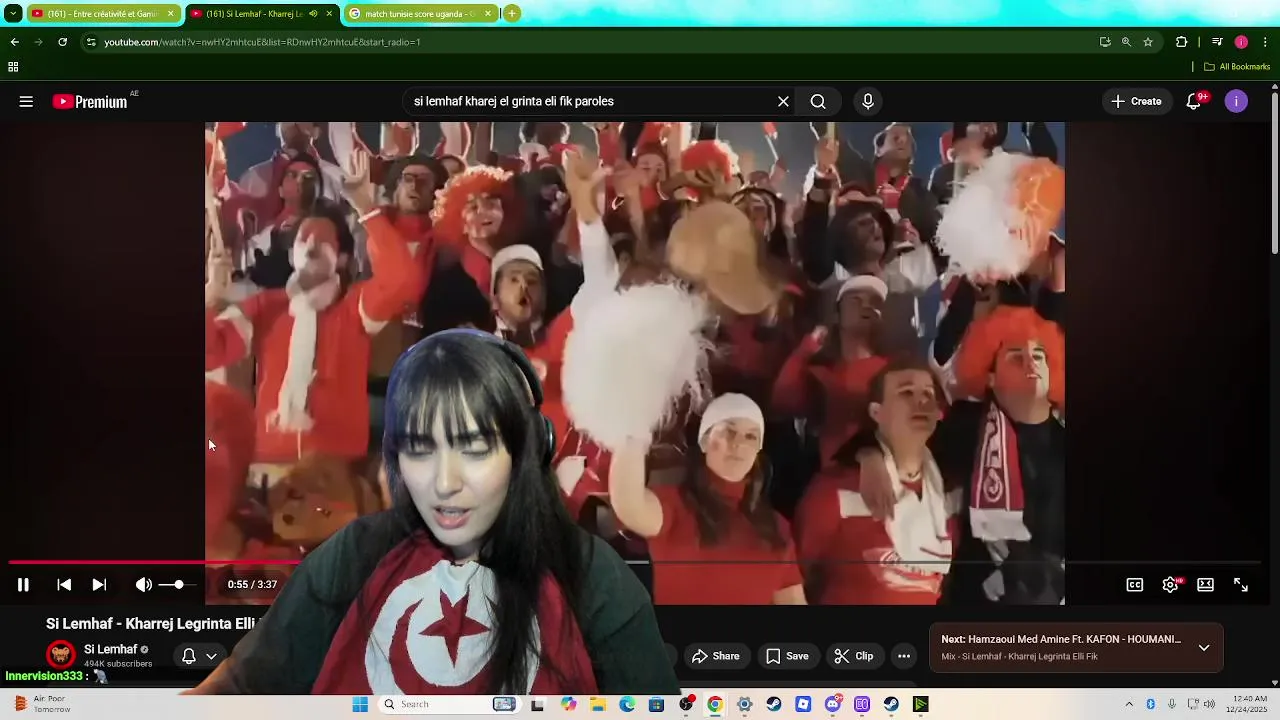The image size is (1280, 720).
Task: Expand the Mix playlist panel chevron
Action: [1204, 648]
